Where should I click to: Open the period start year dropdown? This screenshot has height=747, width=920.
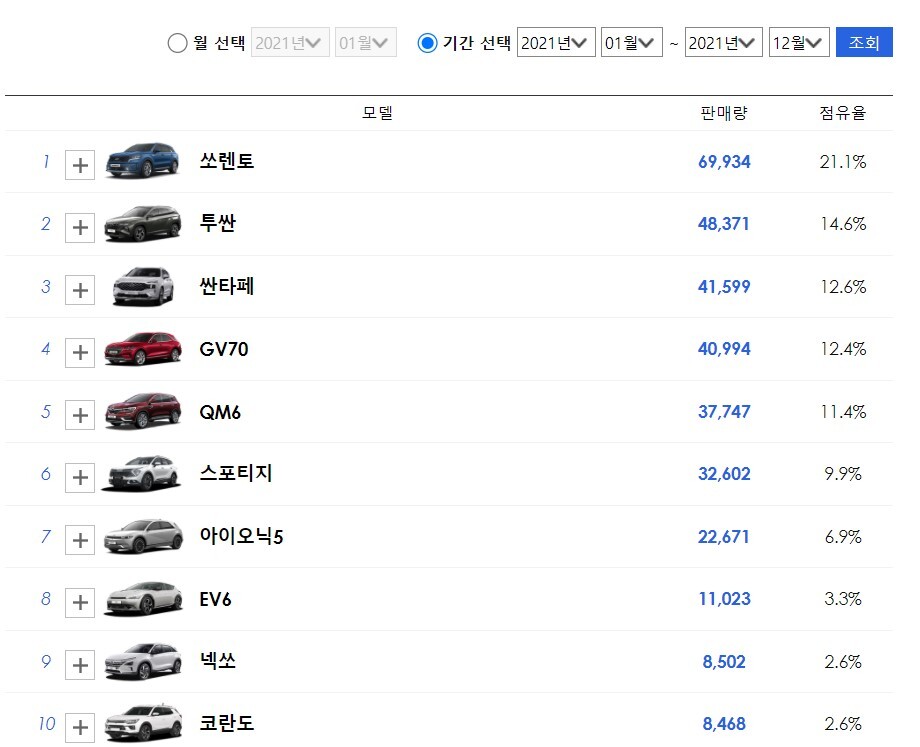(x=556, y=42)
